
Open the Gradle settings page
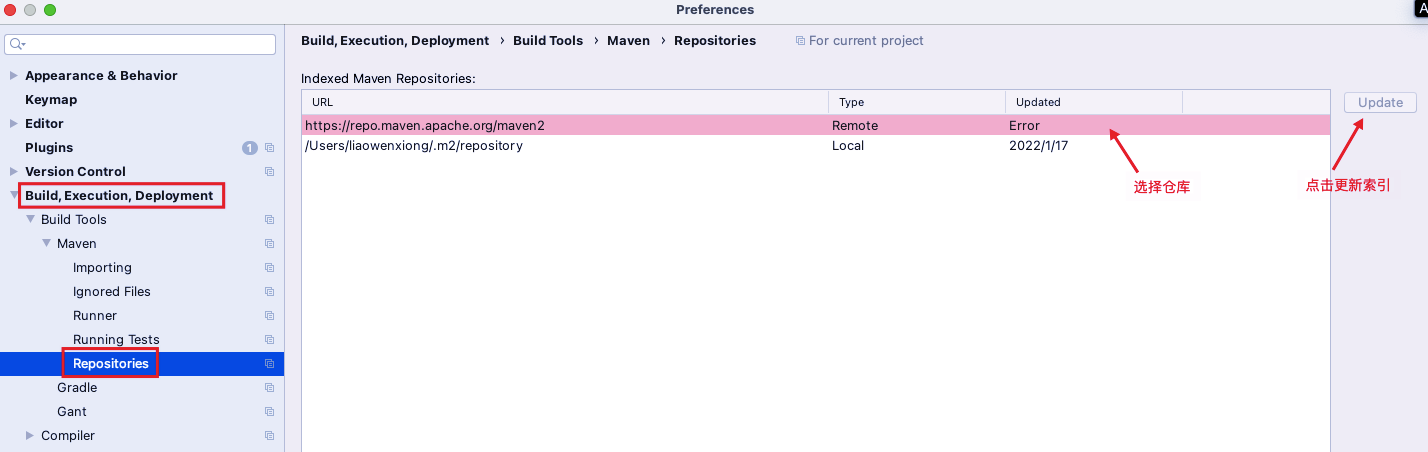(x=77, y=388)
